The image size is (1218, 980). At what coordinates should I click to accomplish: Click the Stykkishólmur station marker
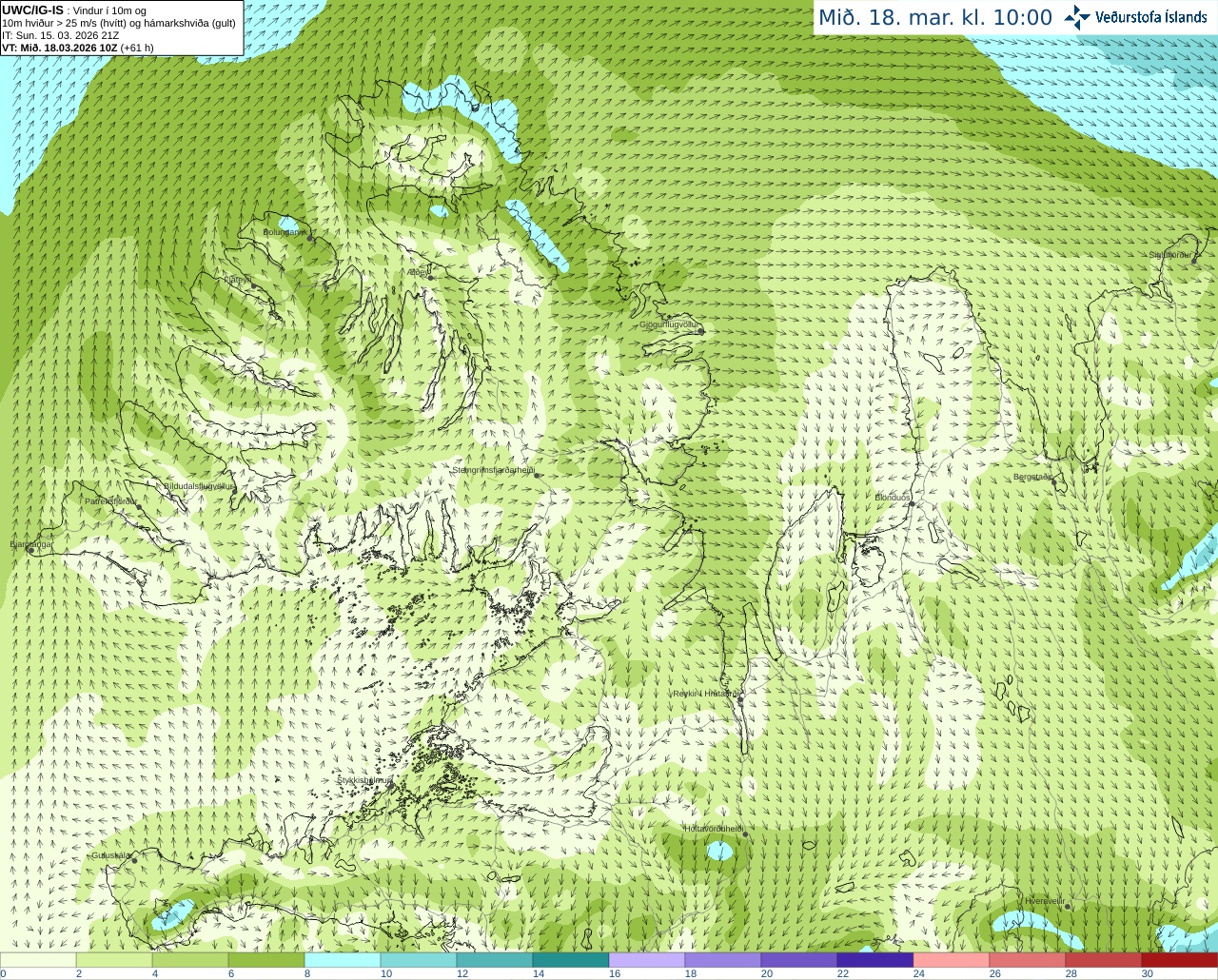click(390, 786)
